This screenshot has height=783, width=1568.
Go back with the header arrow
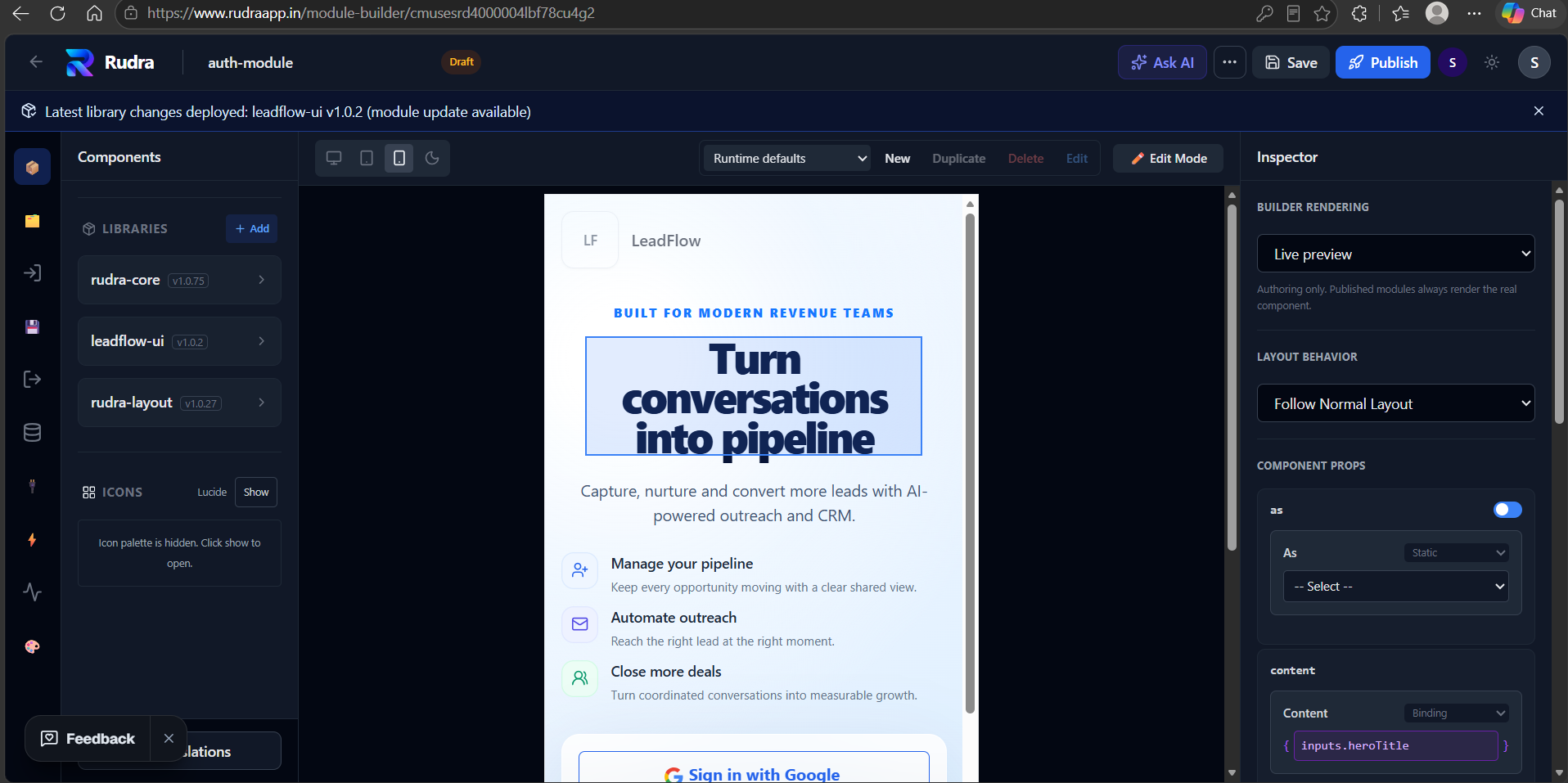click(x=36, y=62)
